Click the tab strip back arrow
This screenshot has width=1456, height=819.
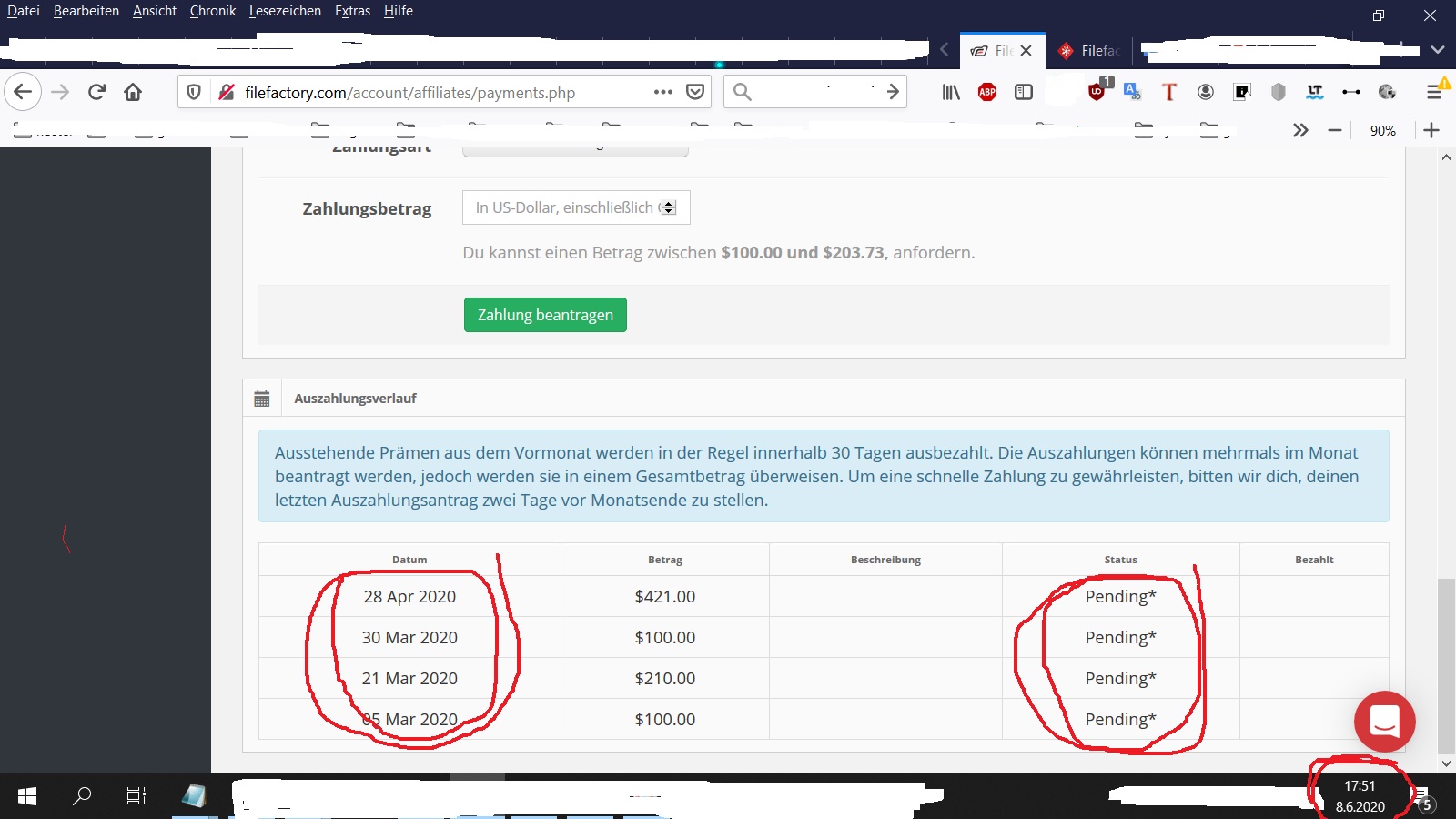coord(945,49)
